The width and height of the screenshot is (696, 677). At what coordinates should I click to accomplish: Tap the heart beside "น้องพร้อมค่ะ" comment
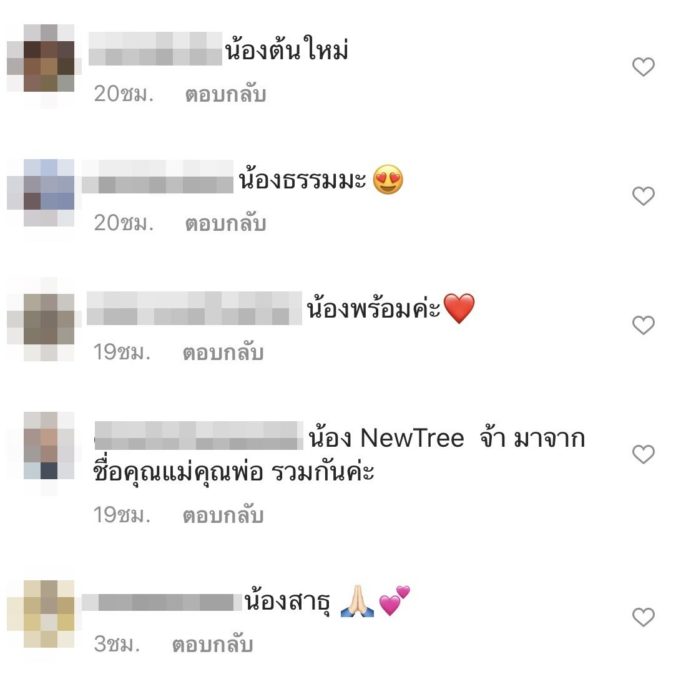(643, 325)
